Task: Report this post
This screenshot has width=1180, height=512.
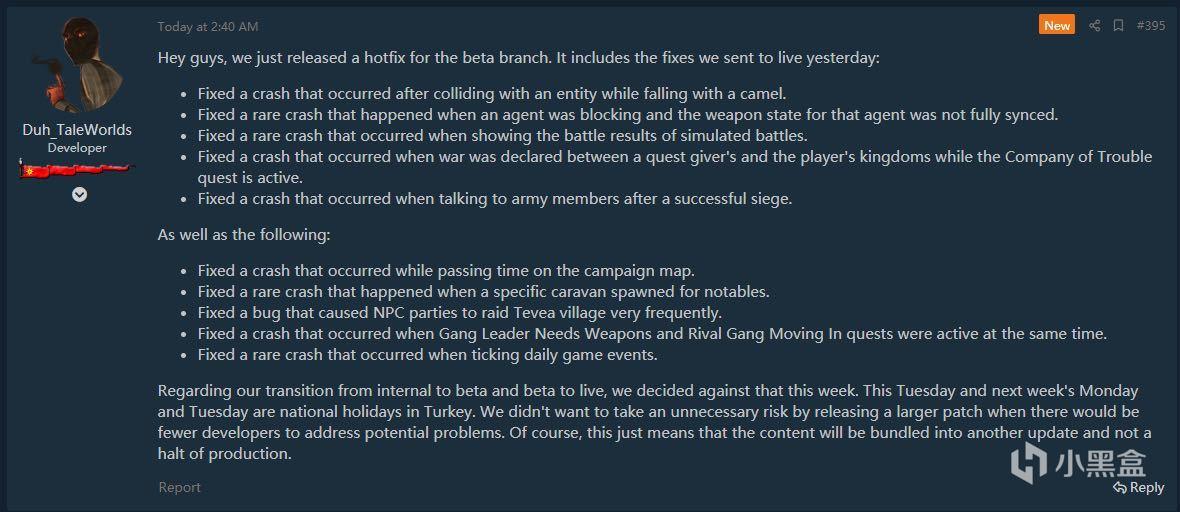Action: tap(179, 487)
